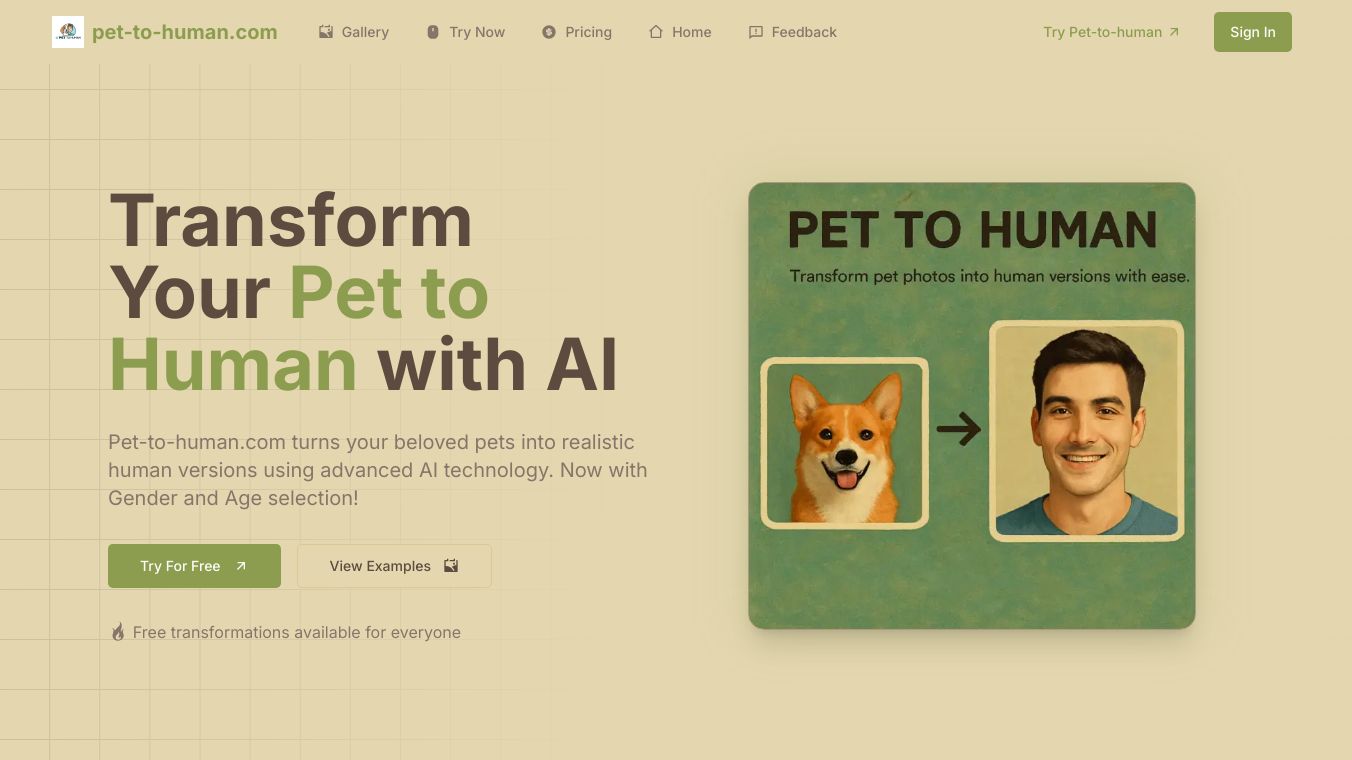Click the Feedback speech bubble icon
1352x760 pixels.
tap(756, 32)
